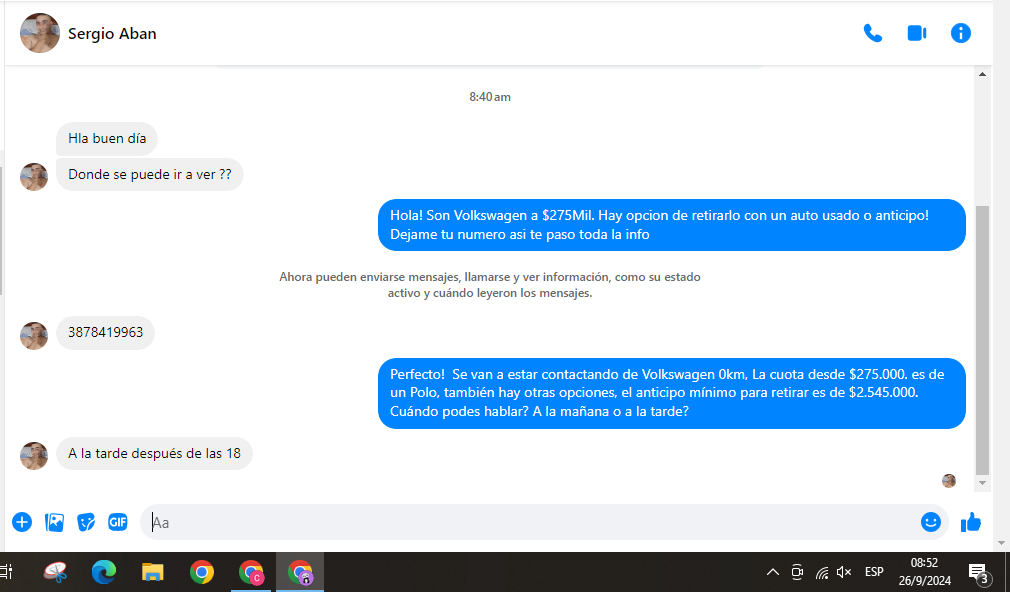This screenshot has height=592, width=1010.
Task: Attach a photo or file to message
Action: click(x=54, y=522)
